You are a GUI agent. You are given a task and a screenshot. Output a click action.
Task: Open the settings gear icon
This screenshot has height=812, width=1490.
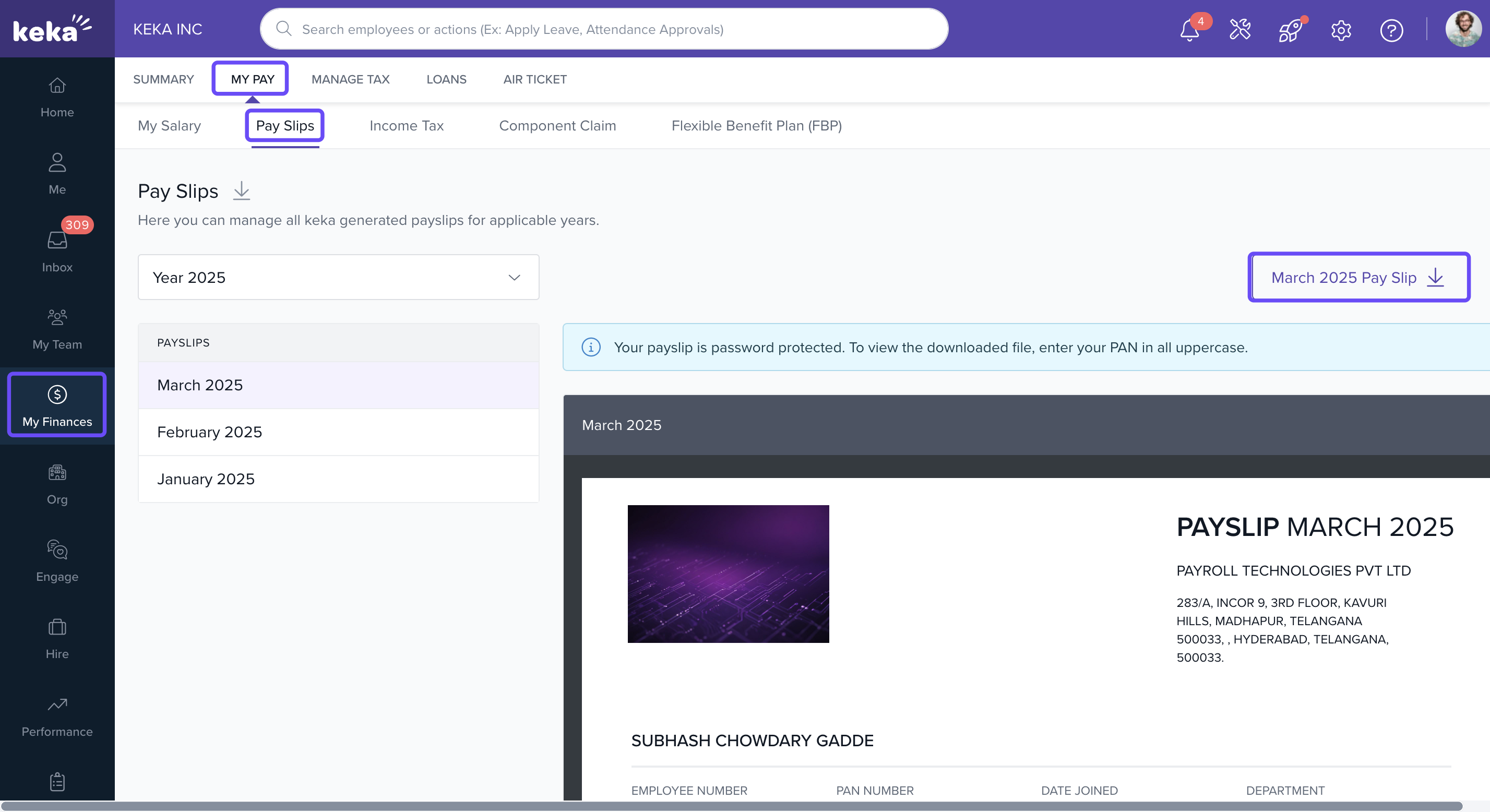click(x=1341, y=30)
